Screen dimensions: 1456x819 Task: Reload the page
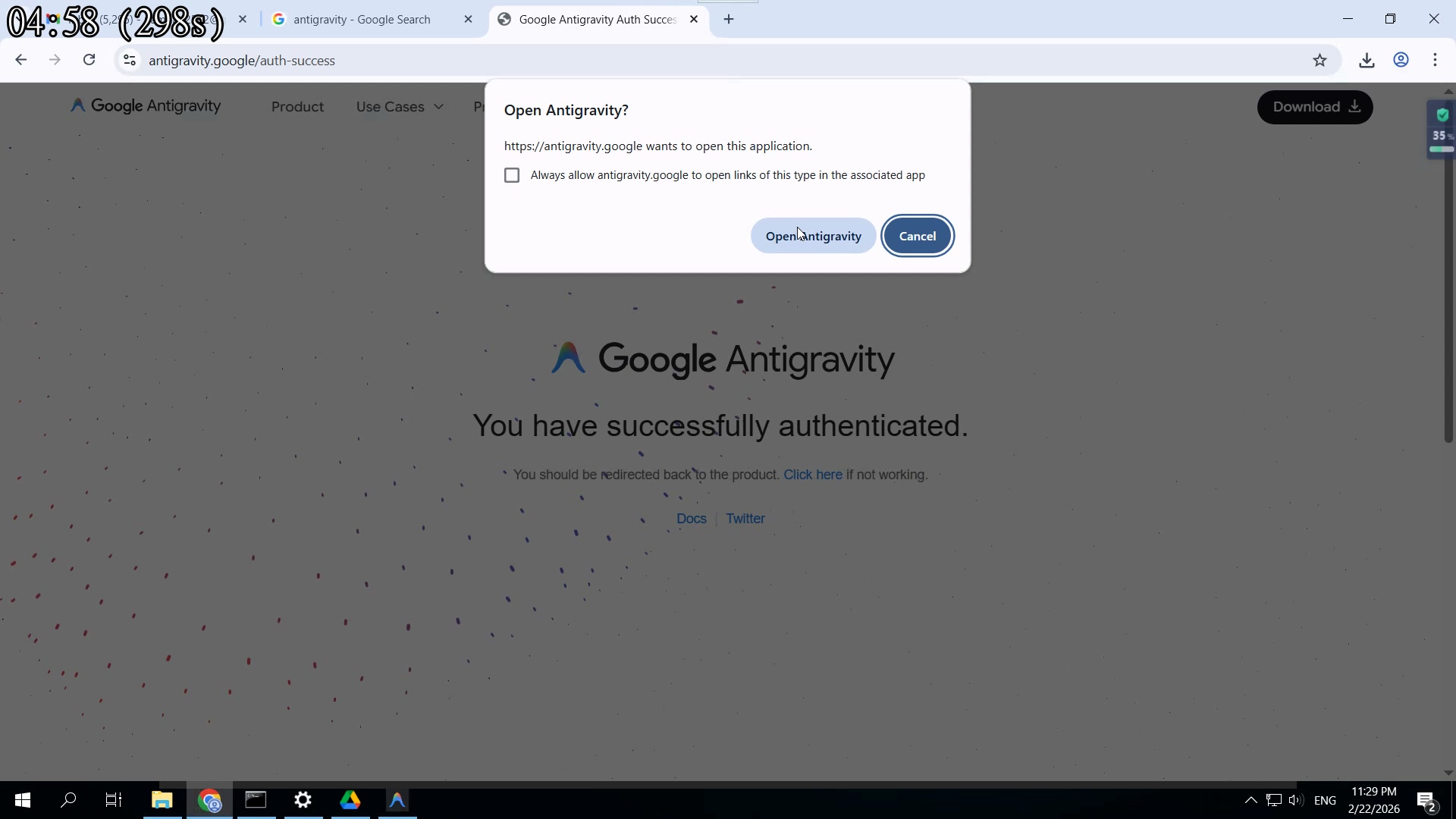(x=89, y=60)
